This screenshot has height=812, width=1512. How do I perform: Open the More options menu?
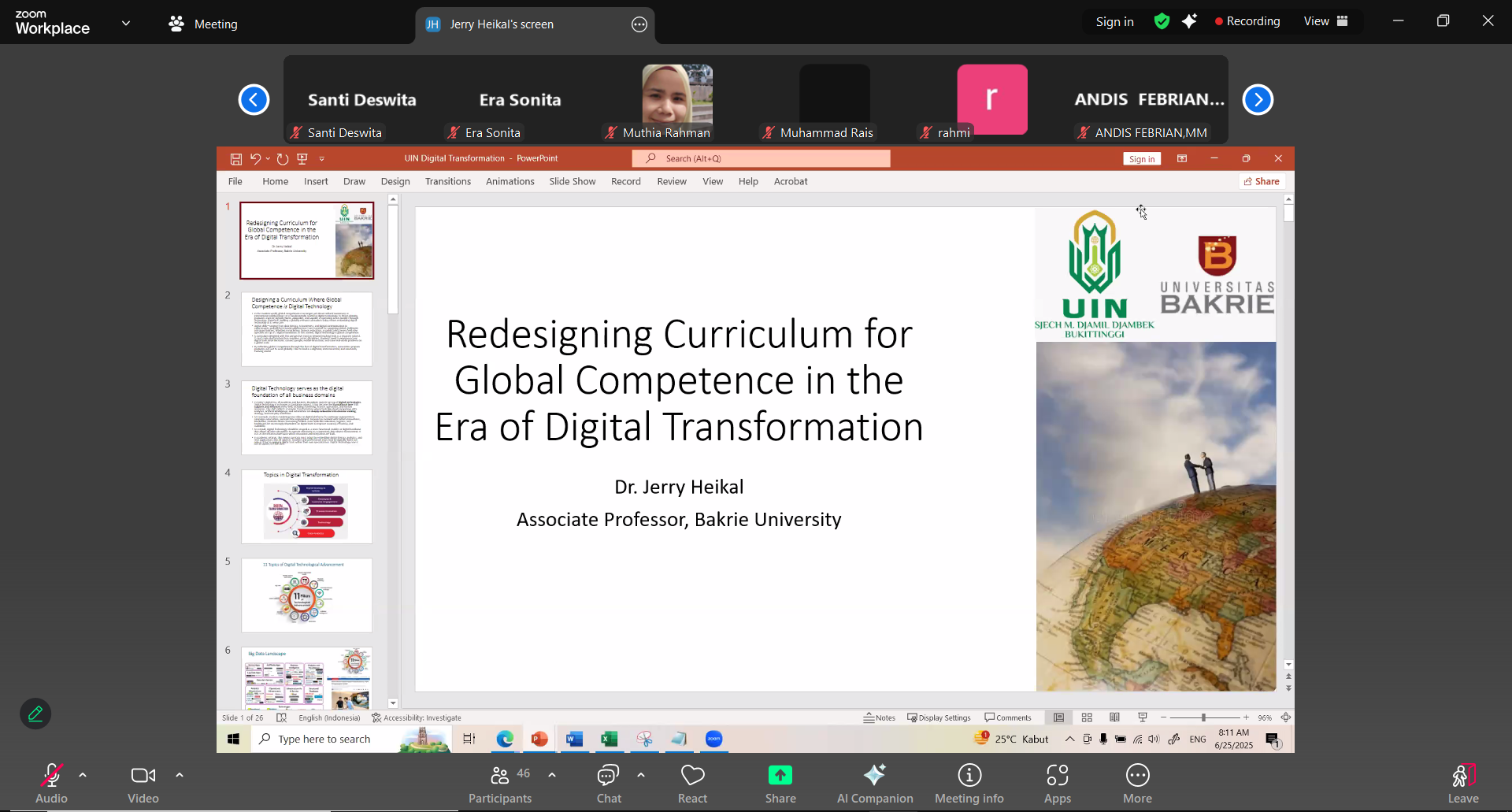click(x=1137, y=784)
